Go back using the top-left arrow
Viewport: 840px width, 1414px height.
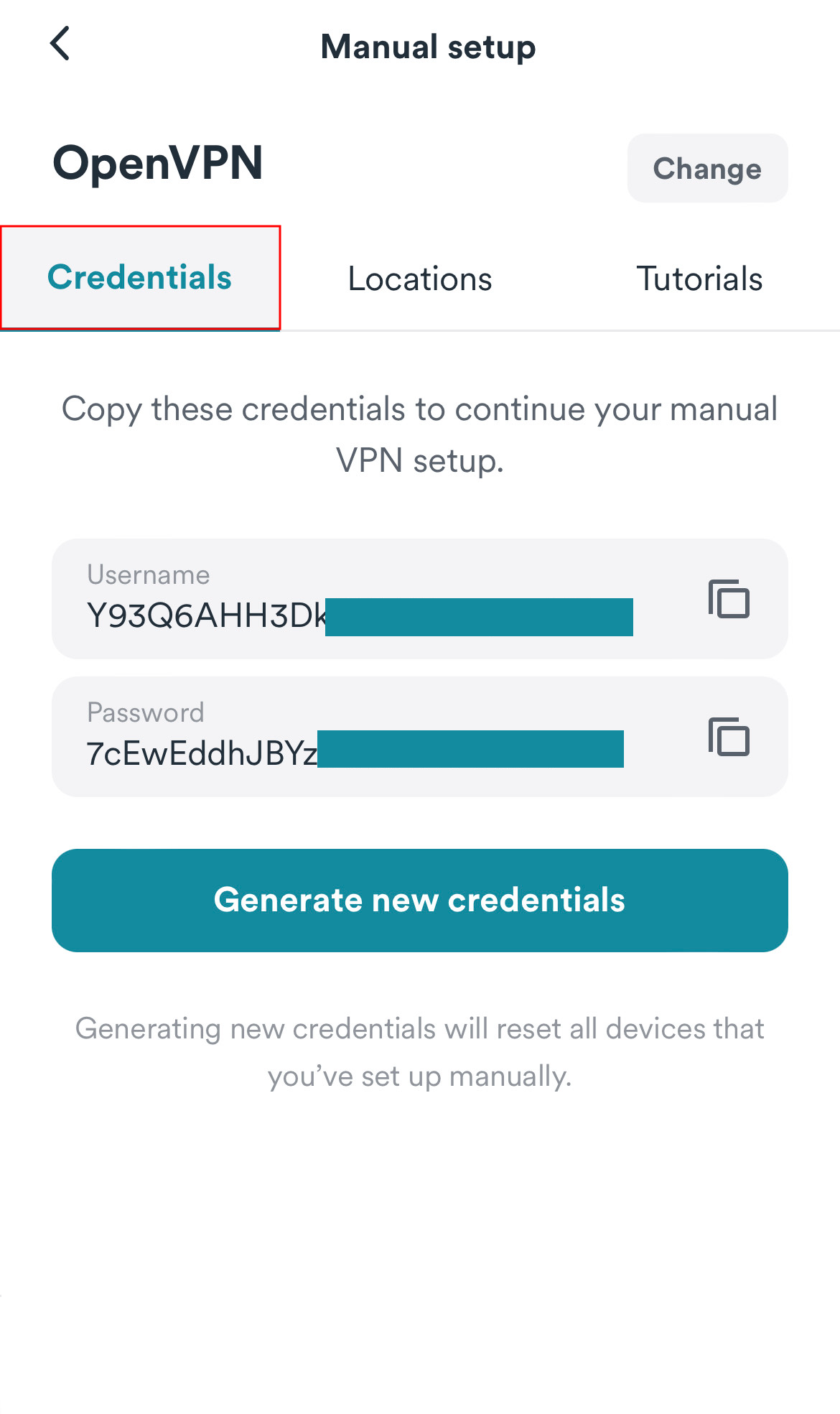tap(60, 44)
